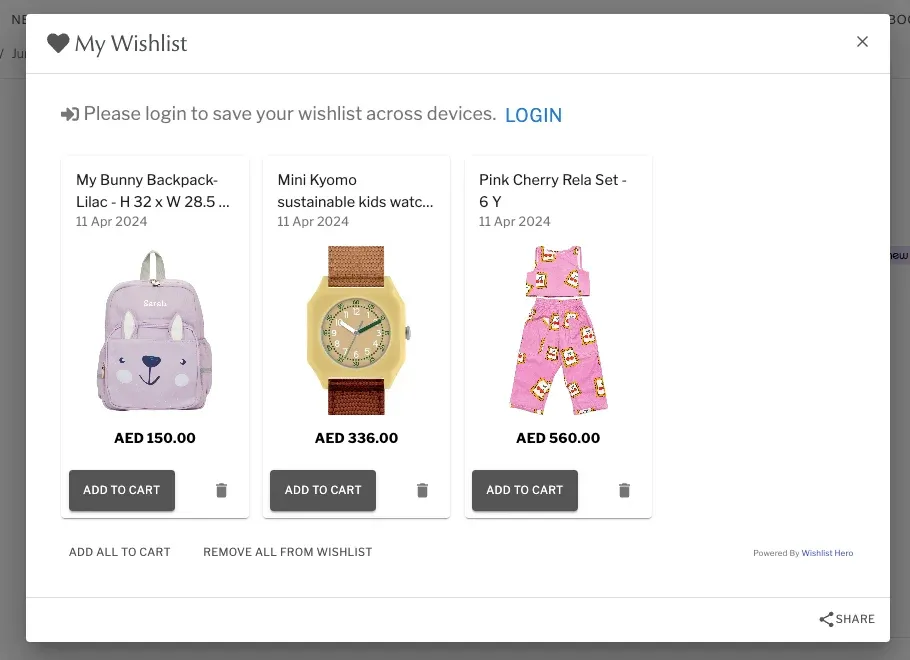Open sharing options with the share arrows icon

tap(827, 618)
